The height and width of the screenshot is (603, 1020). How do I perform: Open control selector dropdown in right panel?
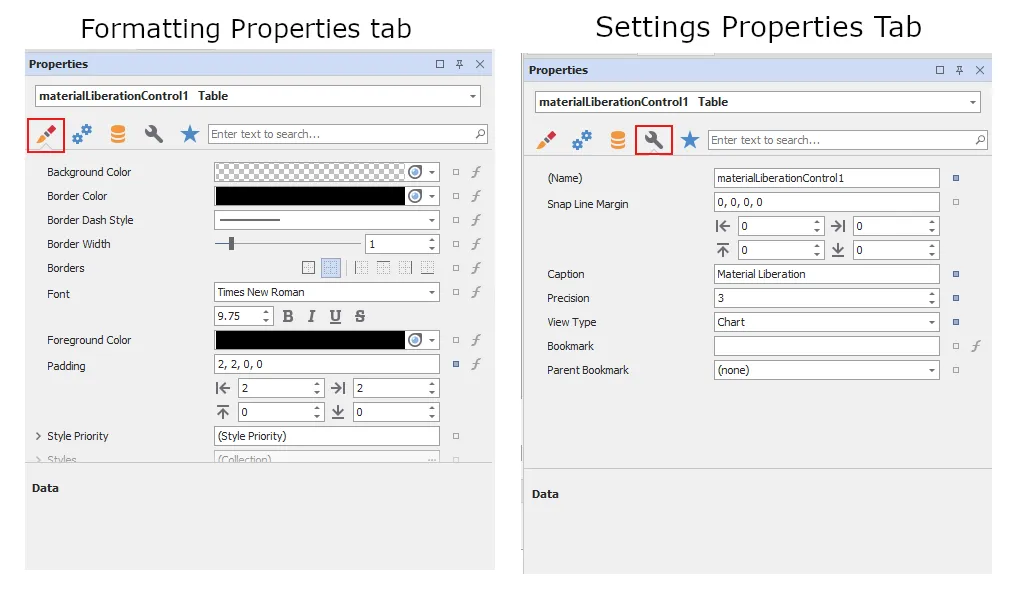[973, 102]
